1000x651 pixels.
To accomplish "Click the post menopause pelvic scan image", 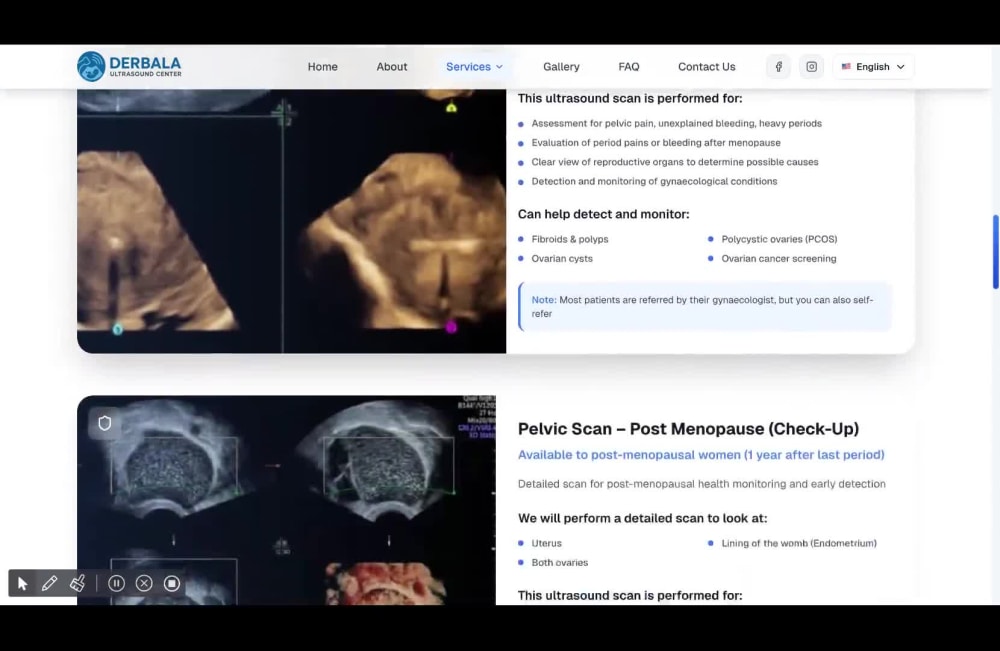I will 286,500.
